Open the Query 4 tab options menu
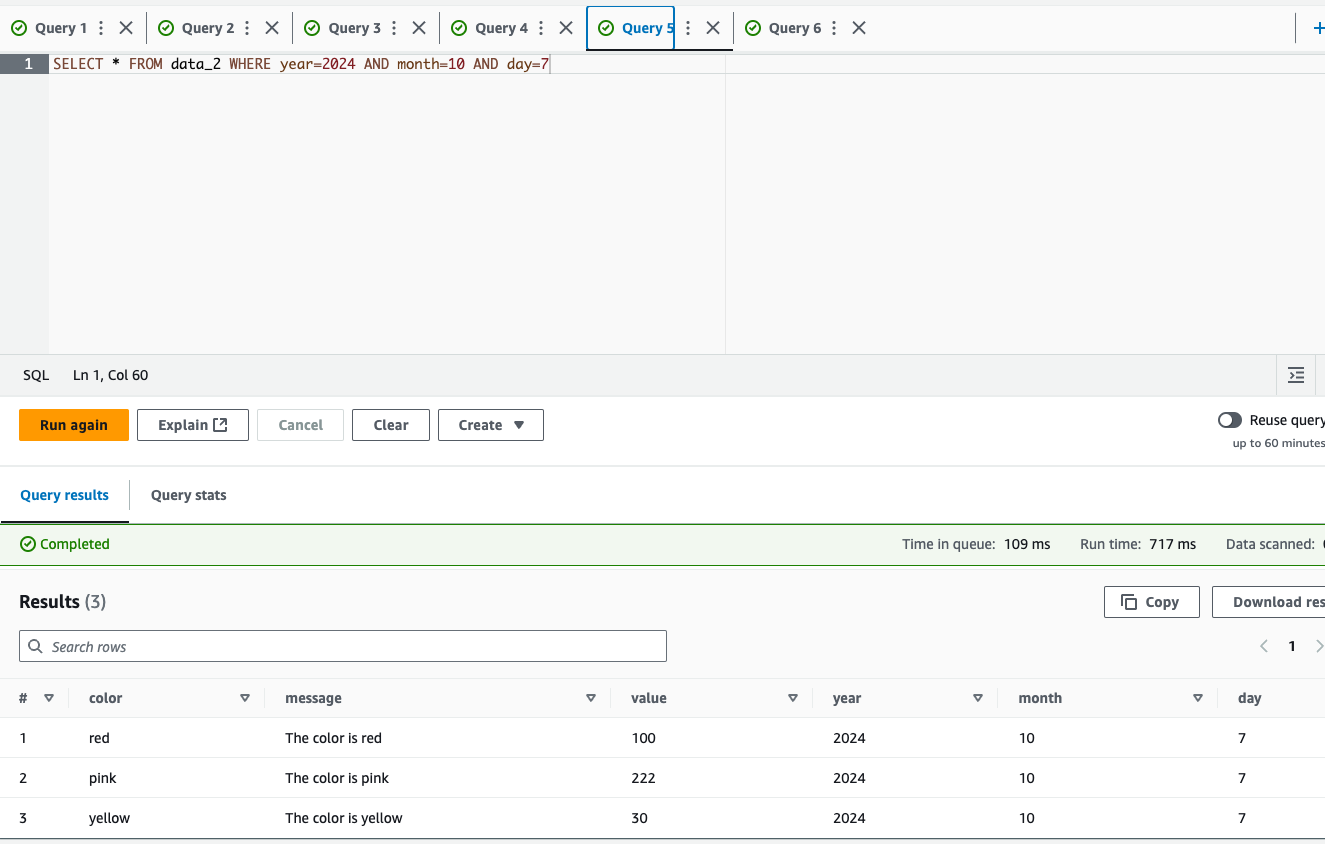Screen dimensions: 1325x844 click(x=541, y=28)
